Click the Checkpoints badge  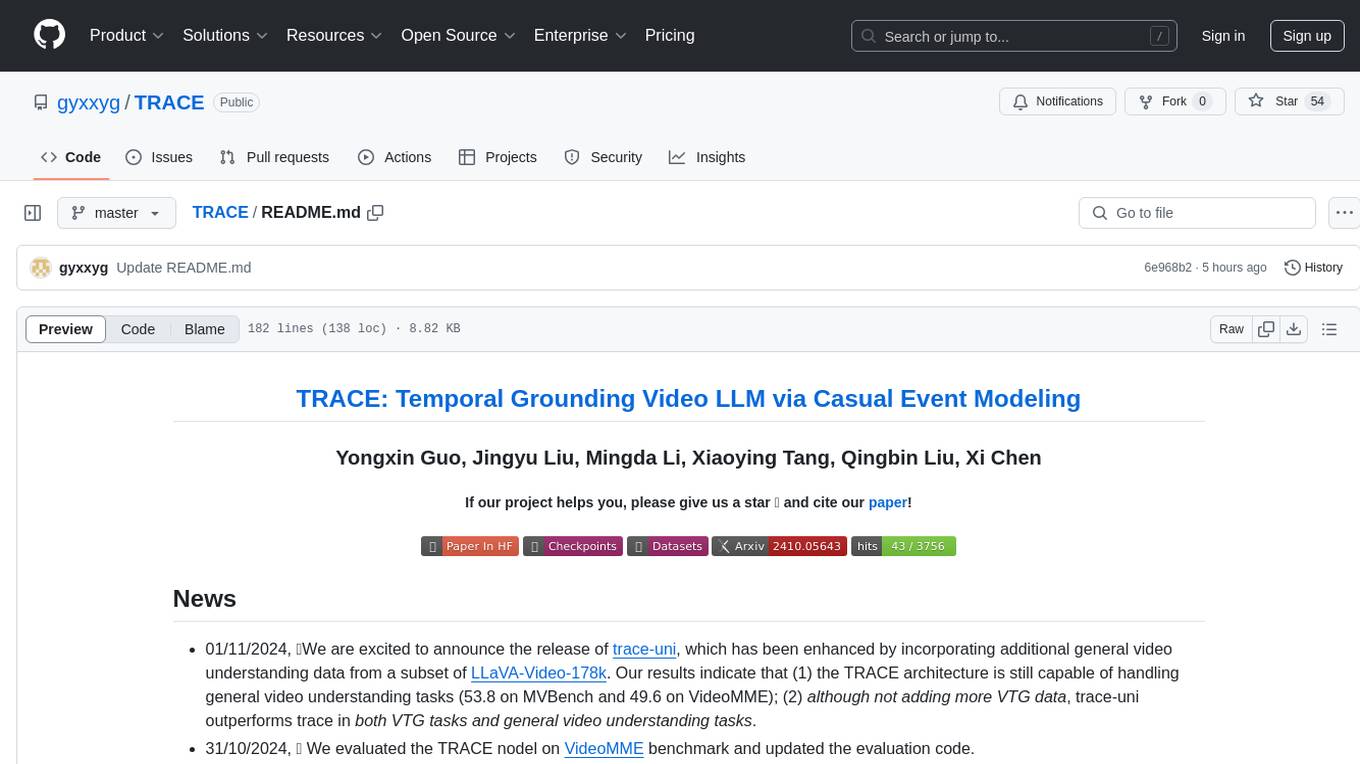(x=573, y=546)
